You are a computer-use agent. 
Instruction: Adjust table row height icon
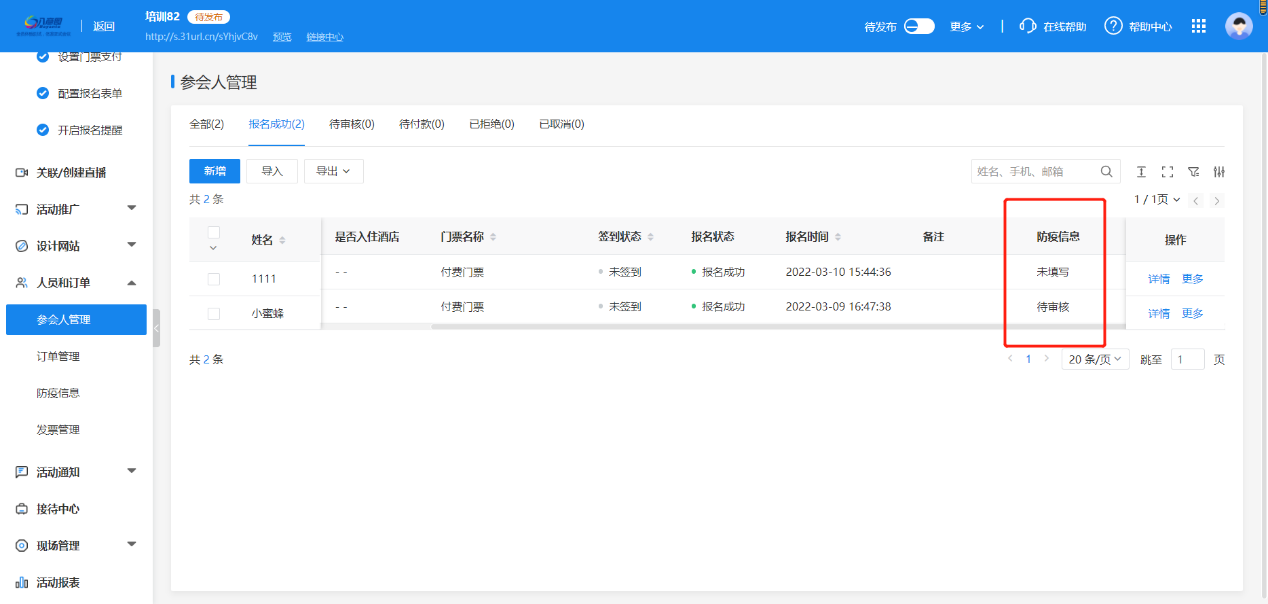[x=1141, y=172]
